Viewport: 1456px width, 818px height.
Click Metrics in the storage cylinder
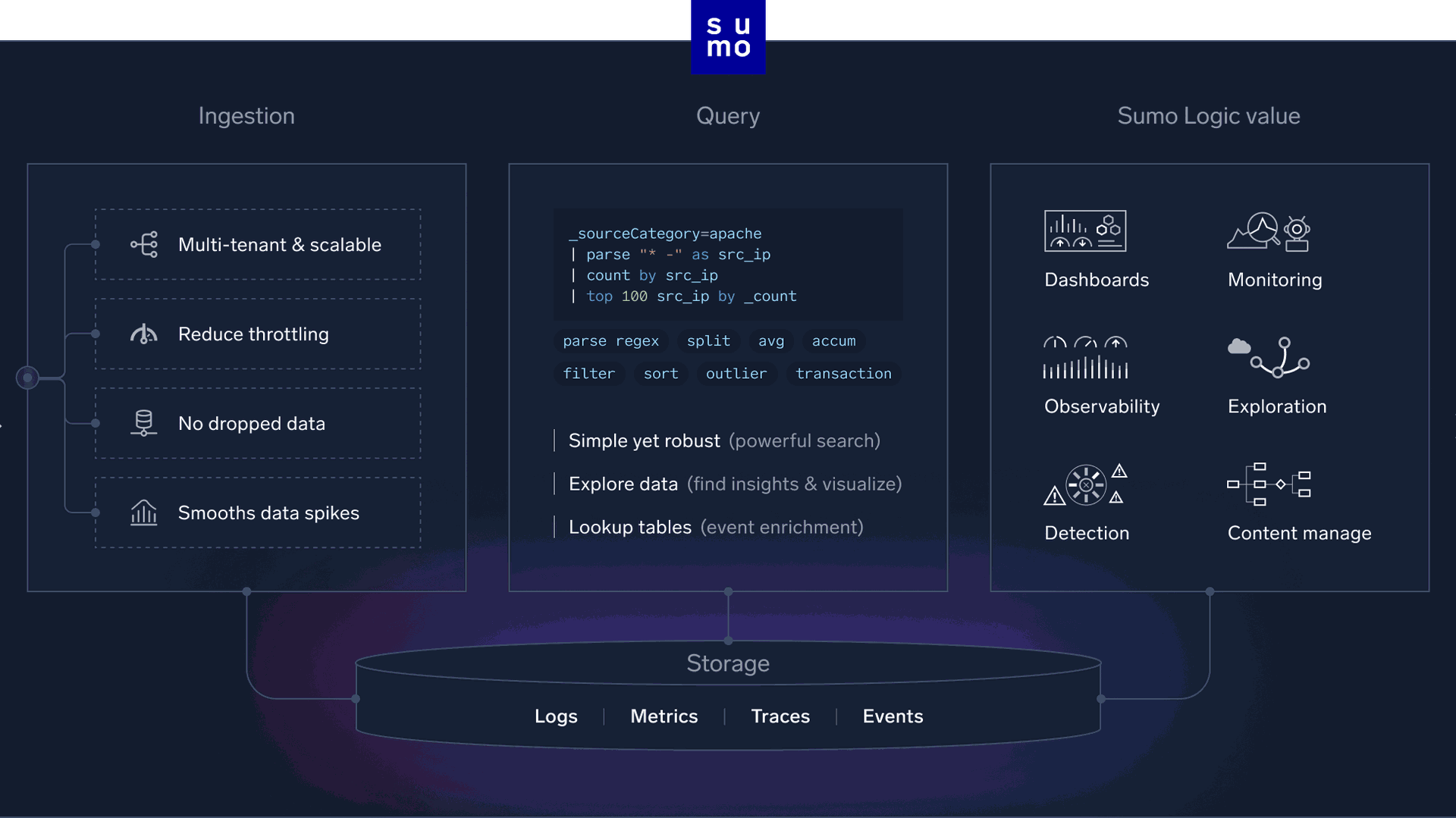pyautogui.click(x=664, y=716)
